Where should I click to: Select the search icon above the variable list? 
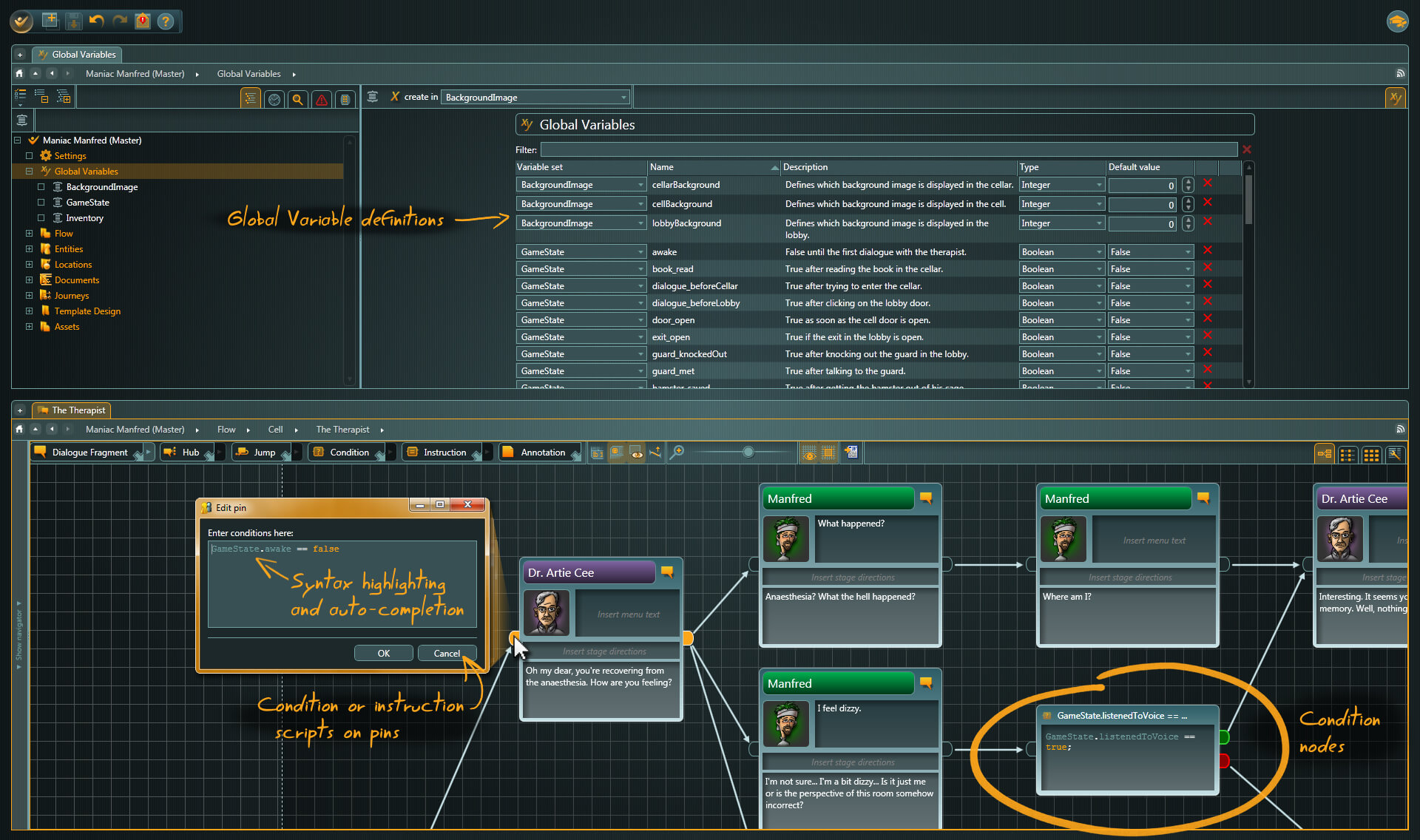(x=297, y=99)
